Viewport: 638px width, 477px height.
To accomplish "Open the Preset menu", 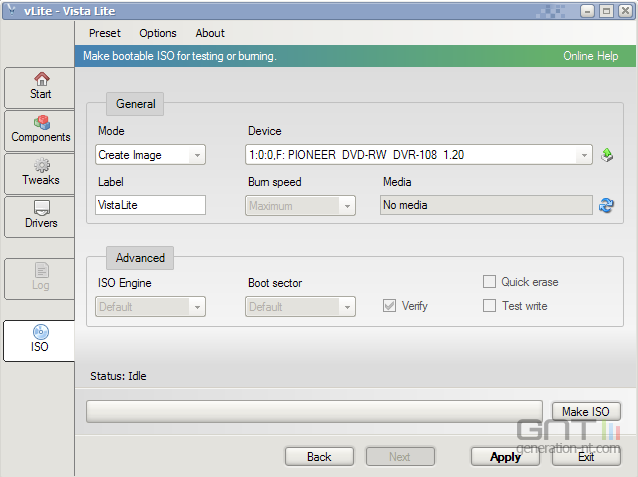I will pos(105,33).
